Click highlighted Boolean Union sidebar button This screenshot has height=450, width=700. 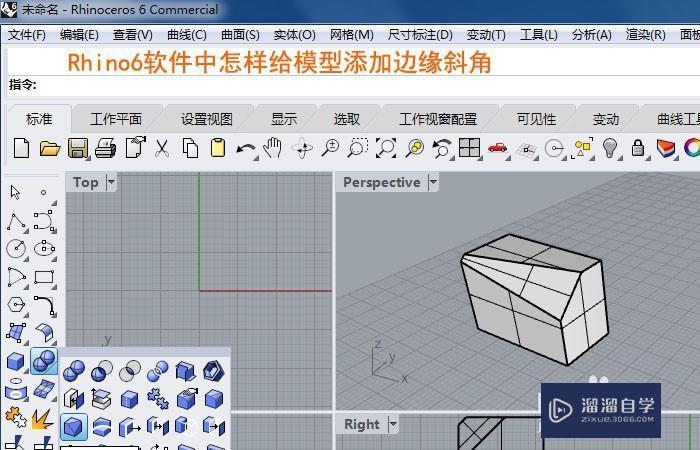pos(44,361)
